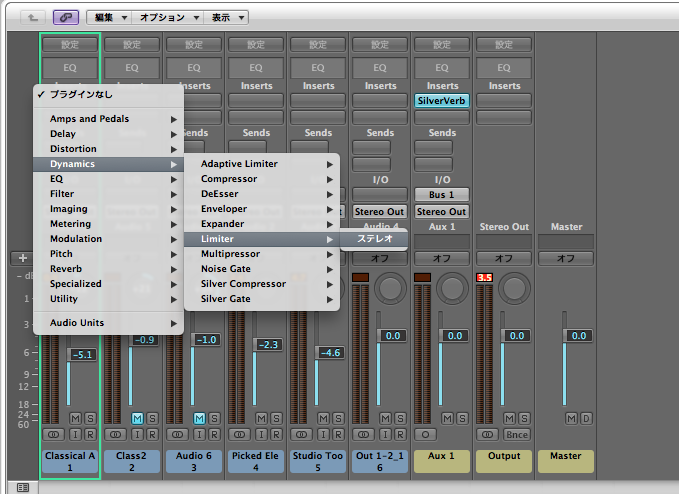Mute the Aux 1 channel
This screenshot has width=679, height=494.
click(447, 419)
